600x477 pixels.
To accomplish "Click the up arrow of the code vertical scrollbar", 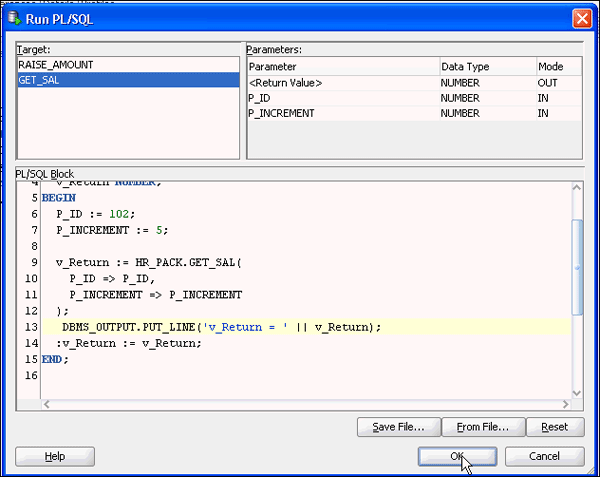I will point(577,187).
